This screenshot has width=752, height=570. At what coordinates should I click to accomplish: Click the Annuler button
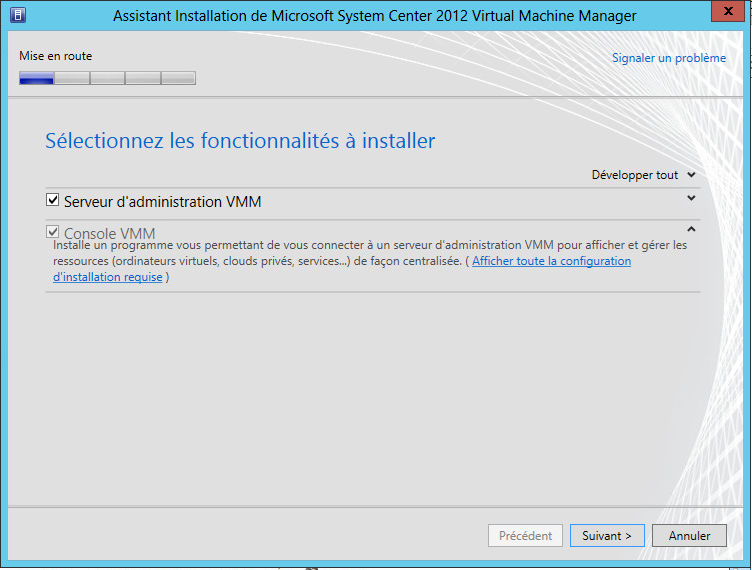[x=689, y=535]
